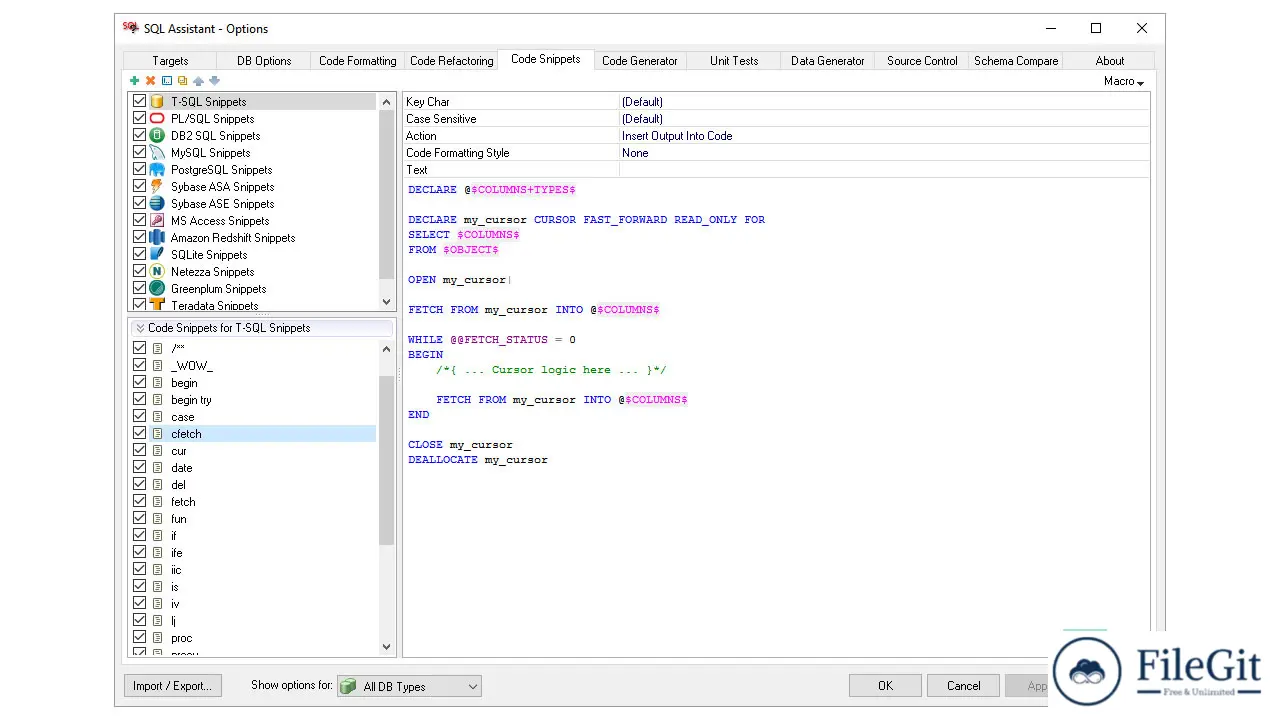Open the Code Formatting tab
The height and width of the screenshot is (720, 1280).
358,61
